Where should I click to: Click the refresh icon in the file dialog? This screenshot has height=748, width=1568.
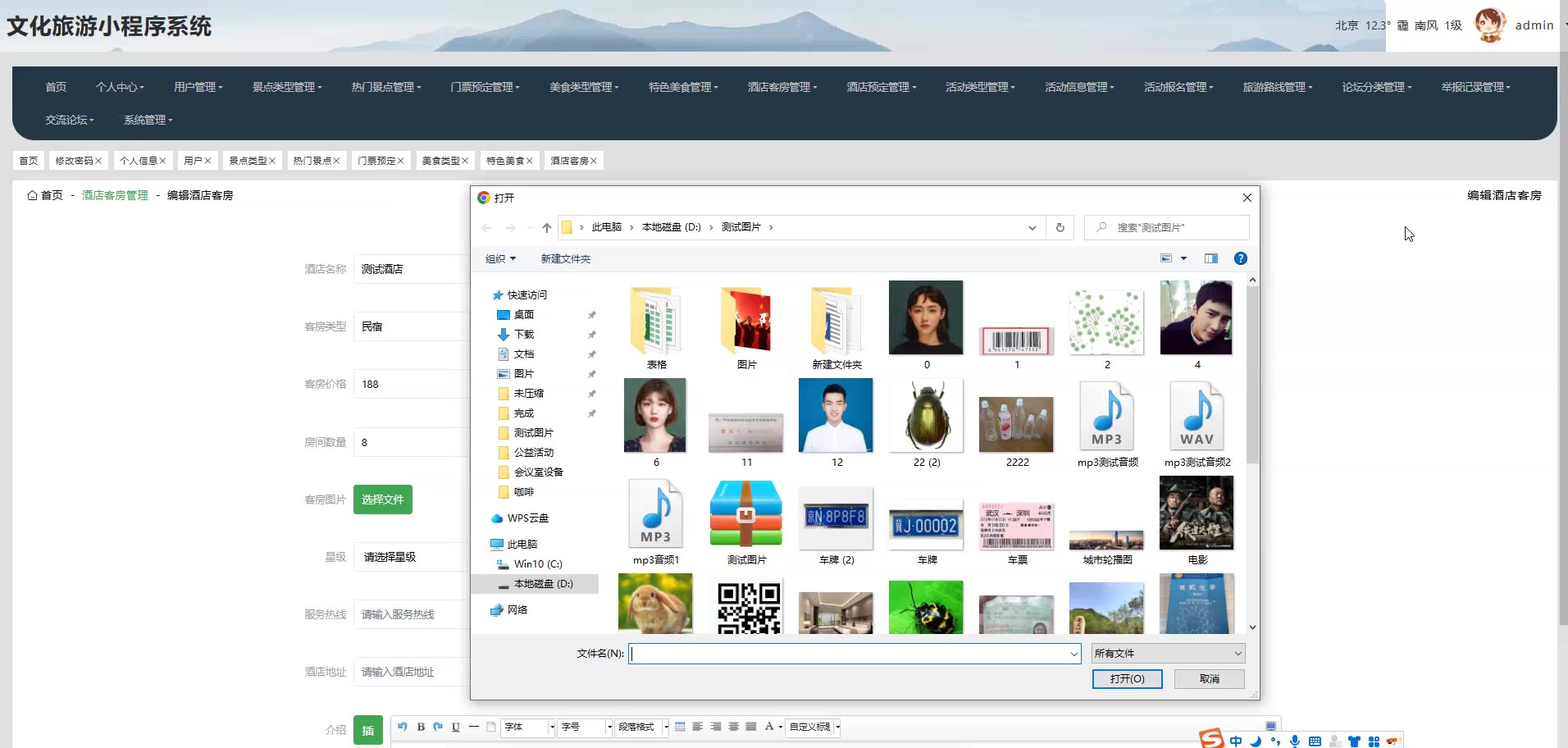[1060, 228]
